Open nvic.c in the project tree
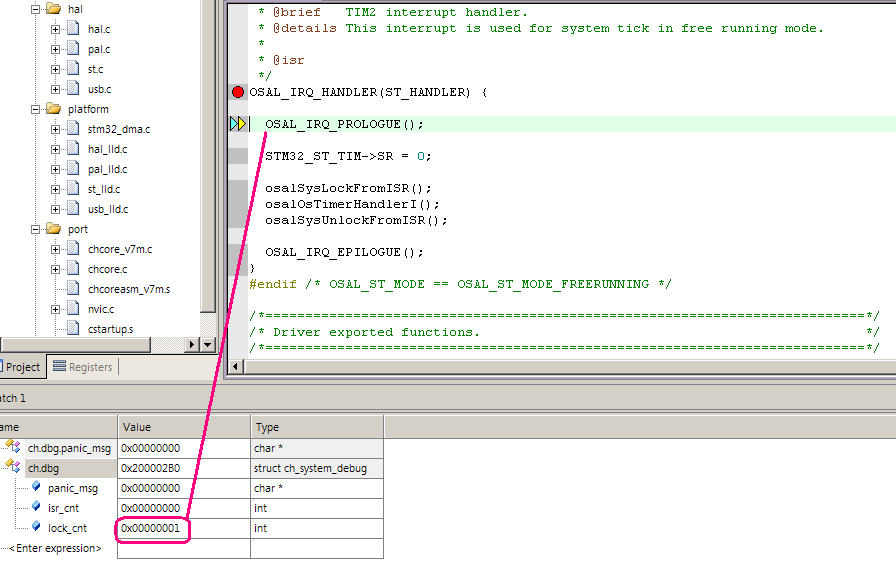This screenshot has width=896, height=563. (101, 309)
